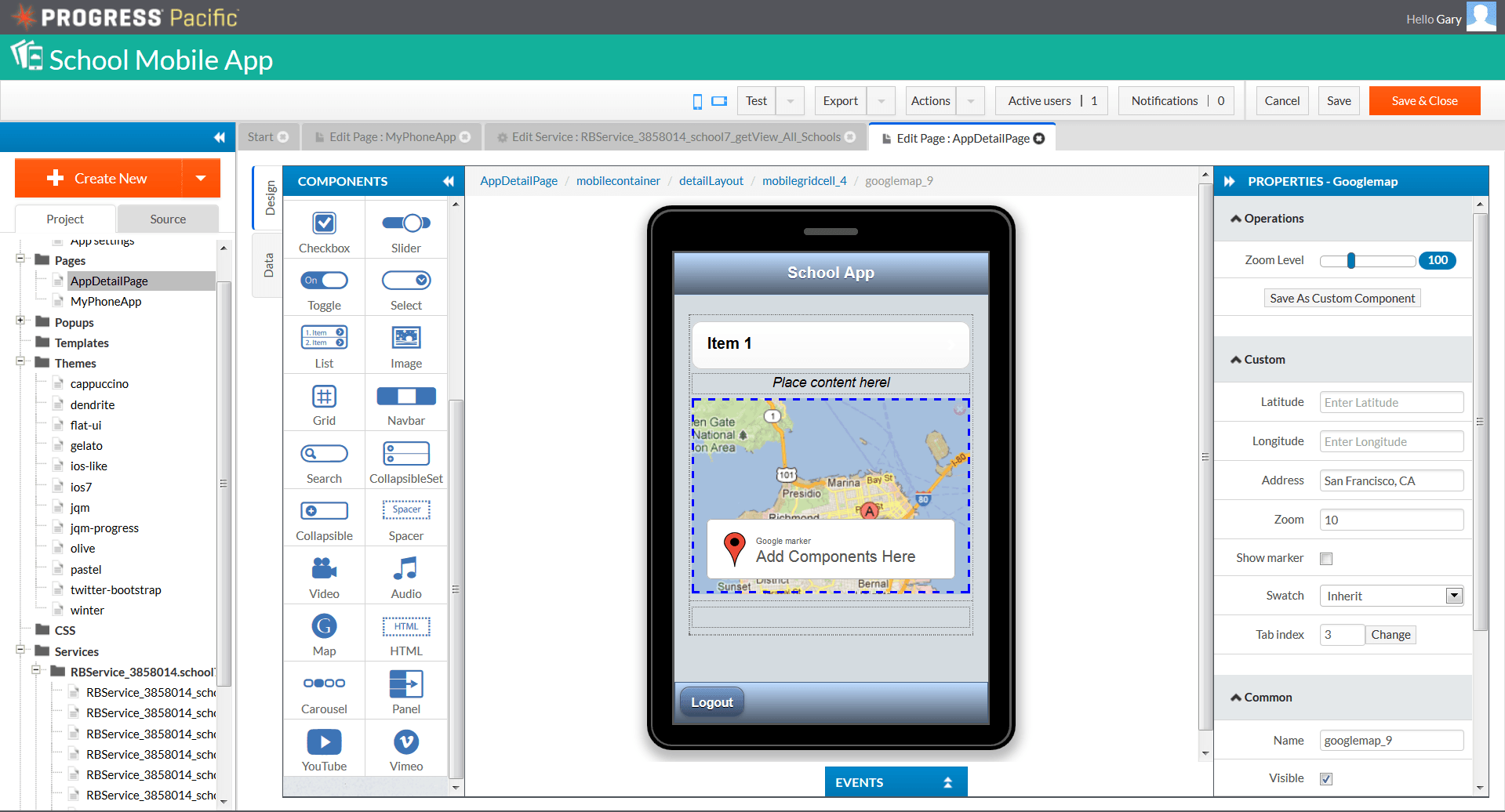Open the Export dropdown arrow
Screen dimensions: 1505x812
point(881,101)
